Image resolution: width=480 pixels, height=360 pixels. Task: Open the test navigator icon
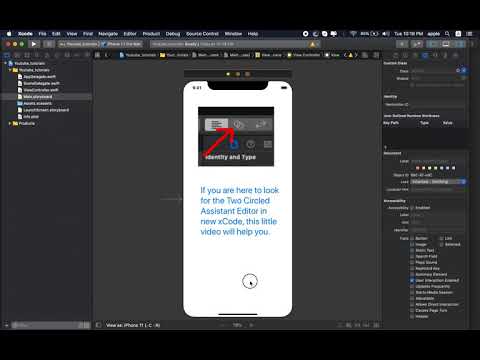(57, 55)
